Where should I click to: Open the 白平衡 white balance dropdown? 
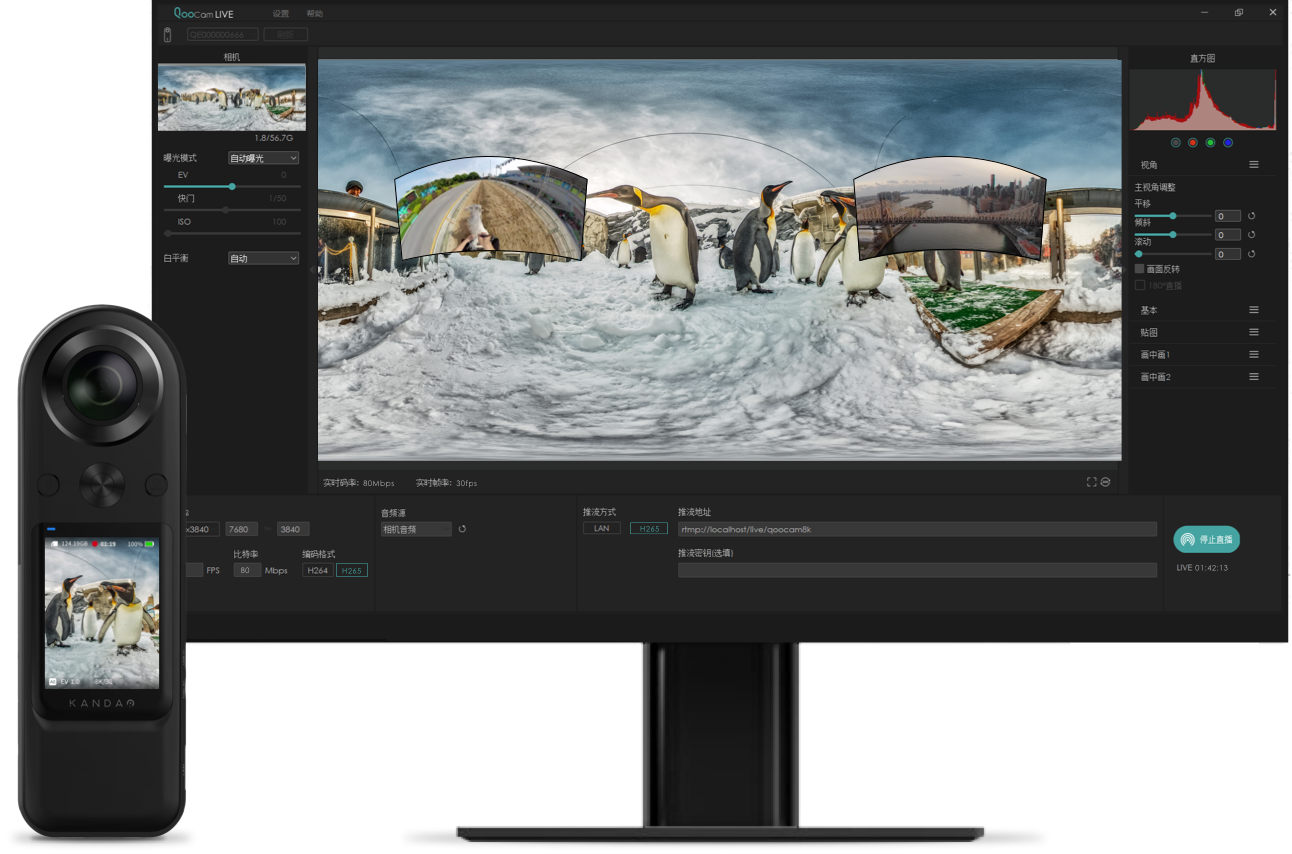click(263, 258)
